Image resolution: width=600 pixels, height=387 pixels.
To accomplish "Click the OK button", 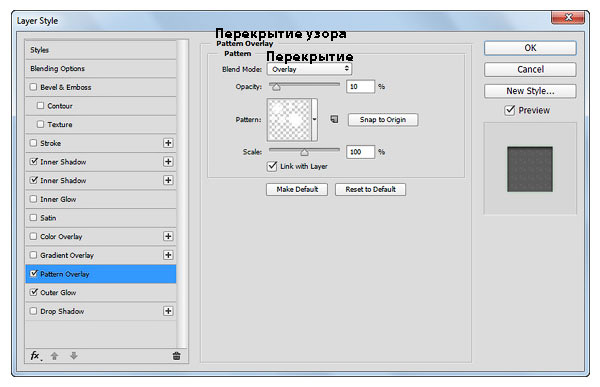I will [530, 48].
